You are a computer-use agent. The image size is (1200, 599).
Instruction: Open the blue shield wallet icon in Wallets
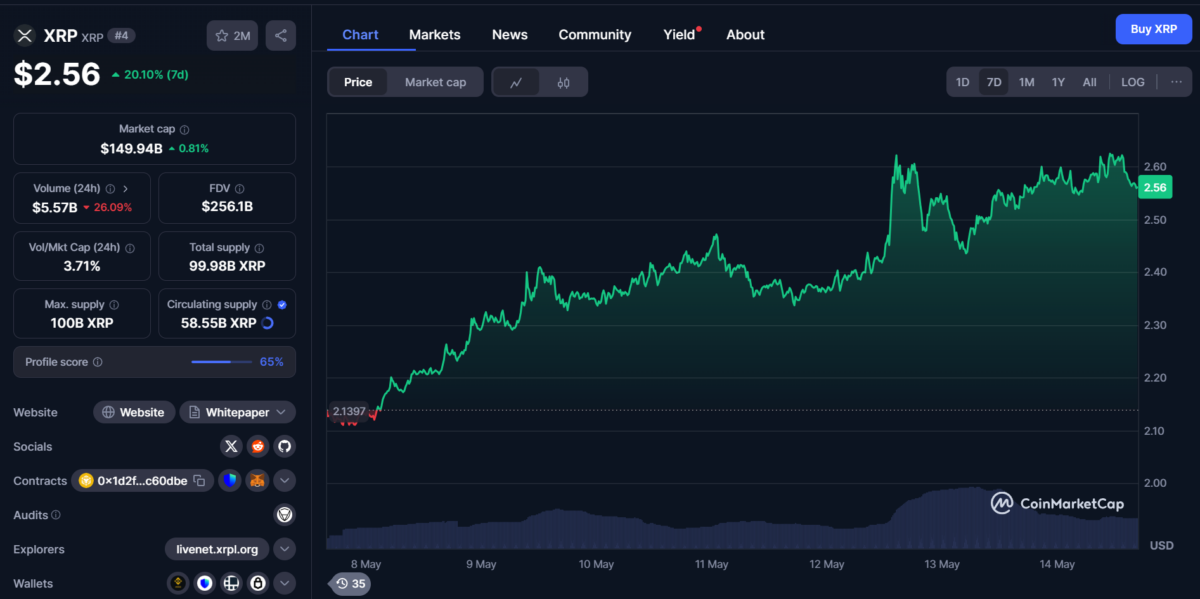[205, 583]
